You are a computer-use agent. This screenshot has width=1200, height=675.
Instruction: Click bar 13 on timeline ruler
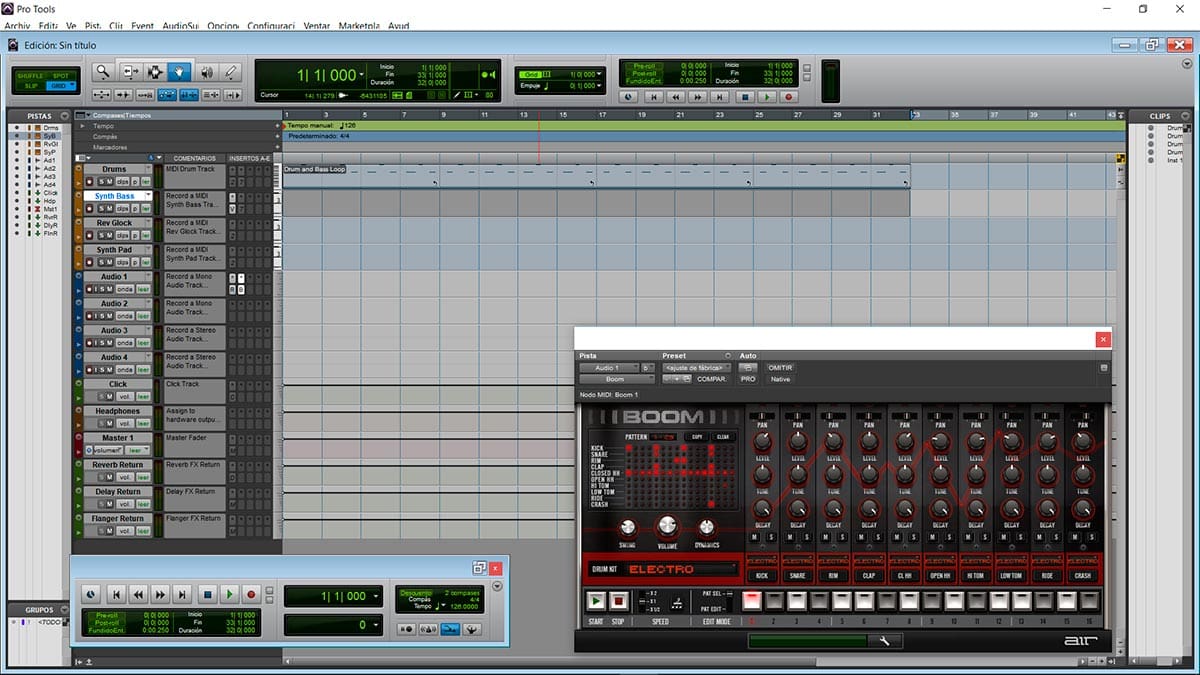523,115
